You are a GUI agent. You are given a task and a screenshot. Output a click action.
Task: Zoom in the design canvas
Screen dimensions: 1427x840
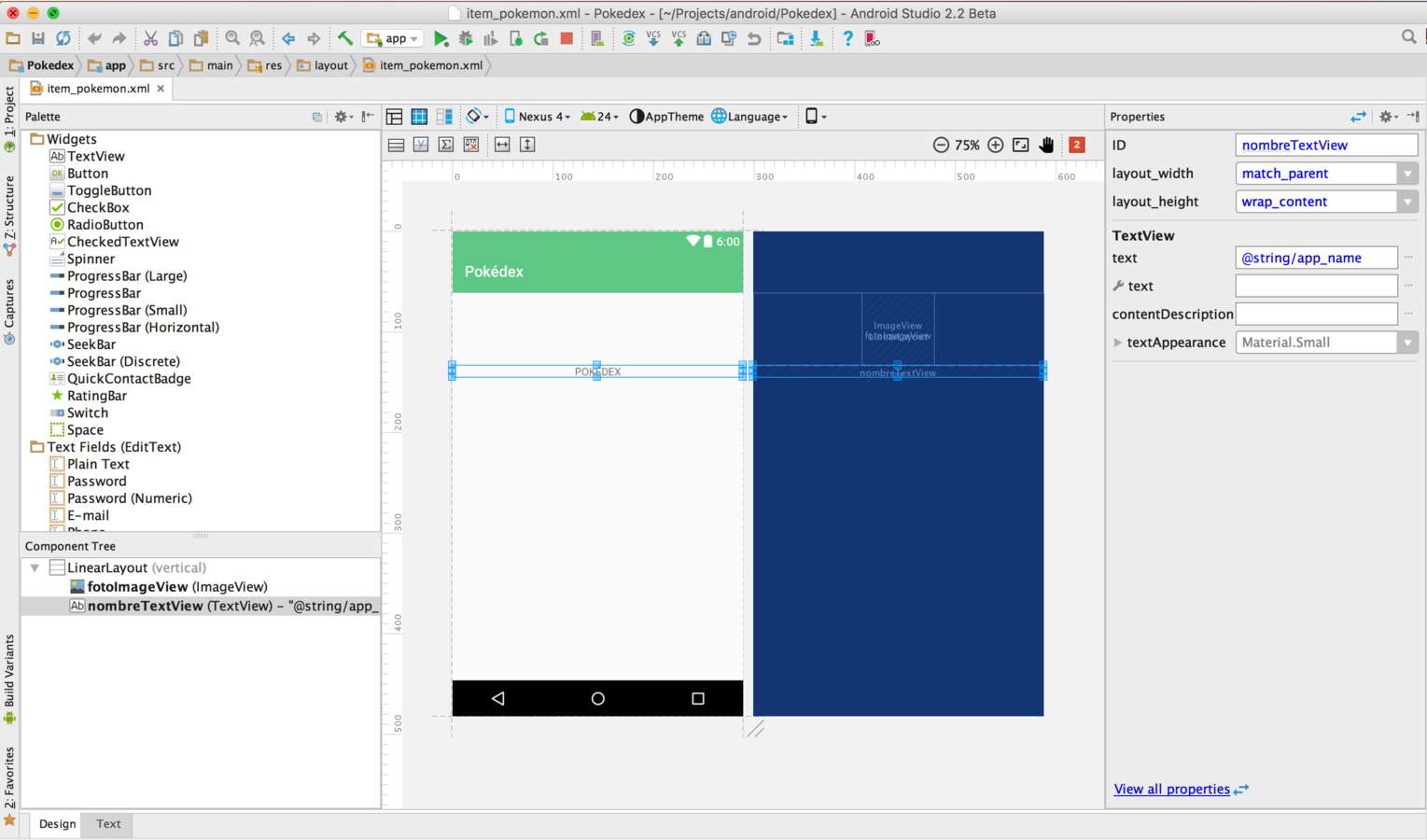click(996, 145)
